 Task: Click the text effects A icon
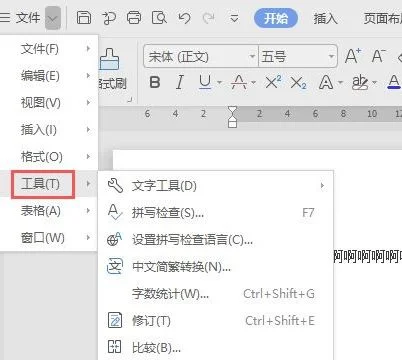point(326,82)
